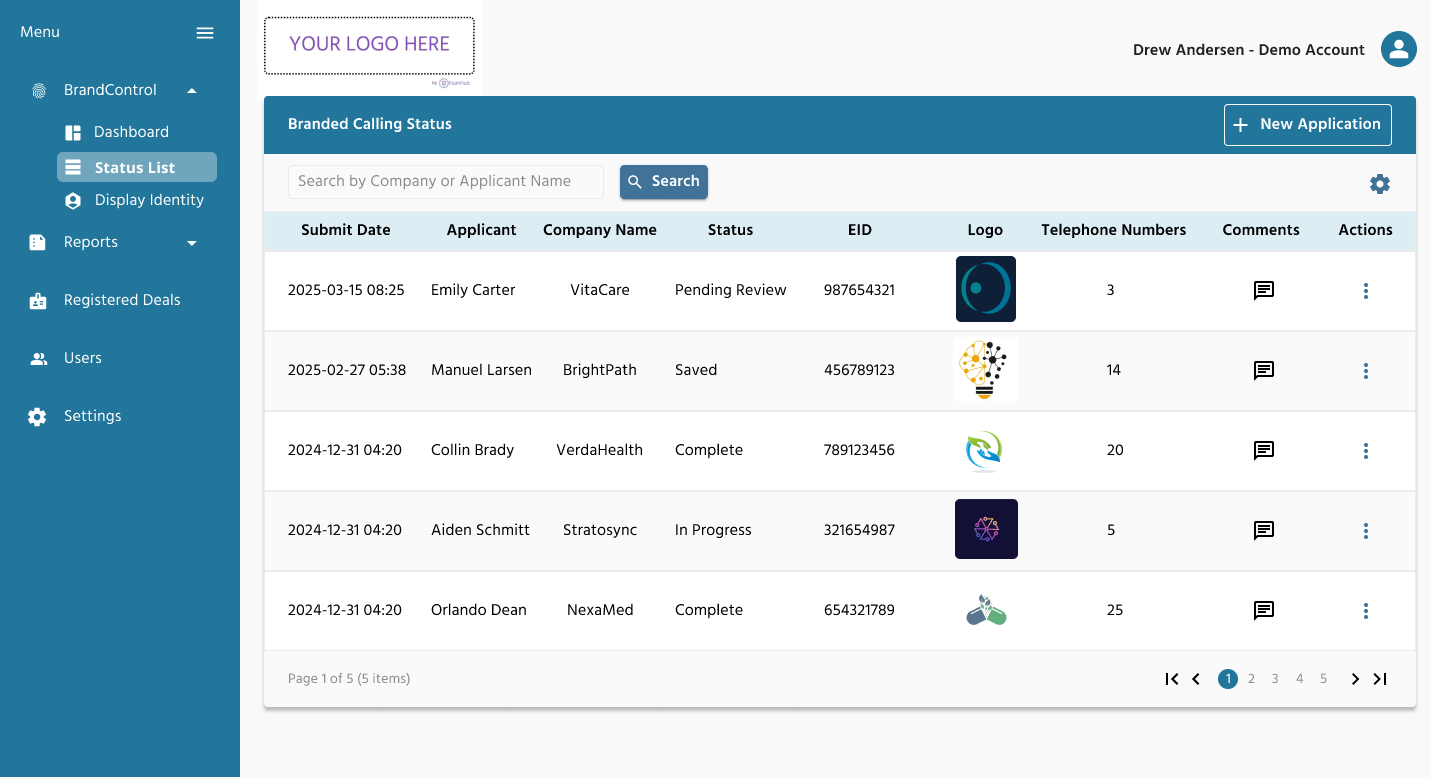Image resolution: width=1431 pixels, height=777 pixels.
Task: Open Reports in the sidebar
Action: pyautogui.click(x=90, y=242)
